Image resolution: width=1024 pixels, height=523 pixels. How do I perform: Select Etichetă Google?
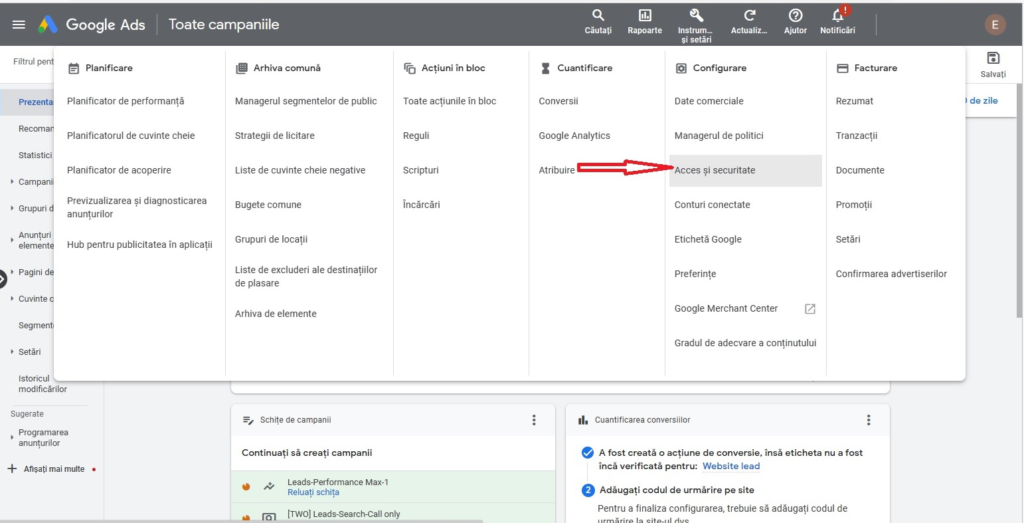tap(708, 240)
